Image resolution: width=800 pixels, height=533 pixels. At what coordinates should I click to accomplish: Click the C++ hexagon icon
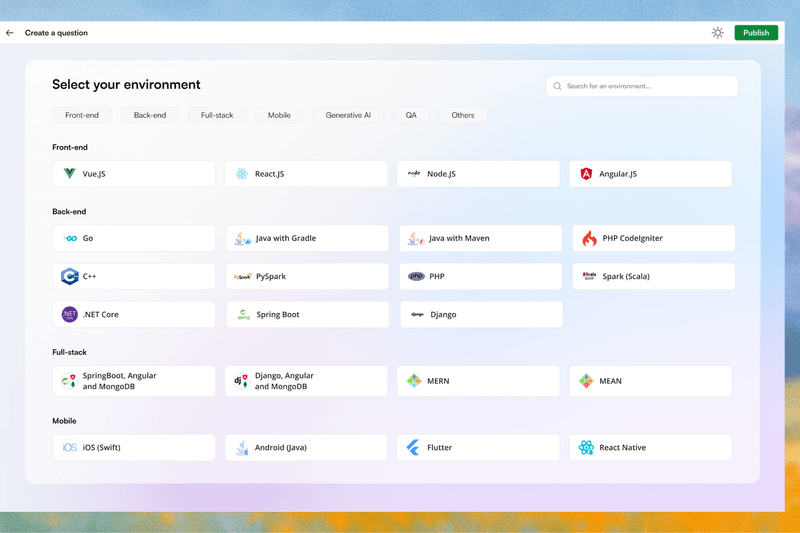pyautogui.click(x=69, y=276)
